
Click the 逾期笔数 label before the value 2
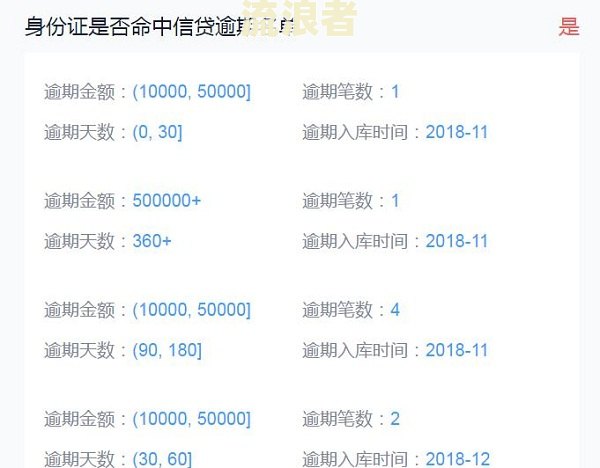337,419
